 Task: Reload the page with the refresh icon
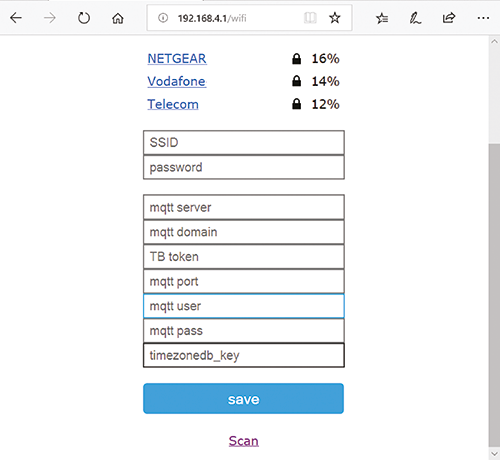[x=84, y=18]
